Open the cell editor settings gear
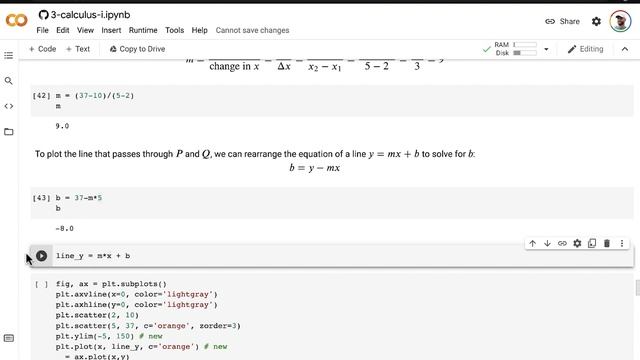The width and height of the screenshot is (640, 360). point(577,244)
